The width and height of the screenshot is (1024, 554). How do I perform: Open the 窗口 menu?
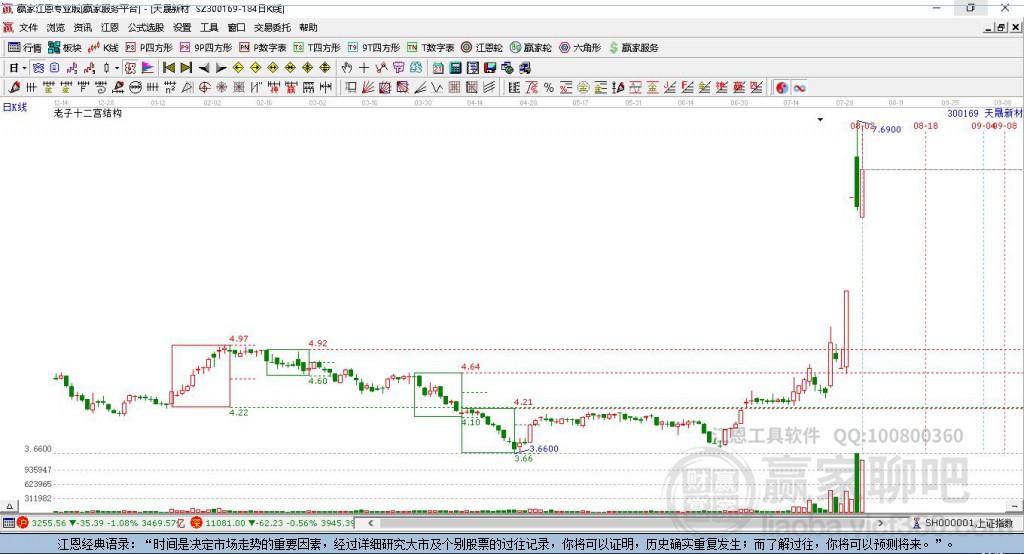(236, 27)
